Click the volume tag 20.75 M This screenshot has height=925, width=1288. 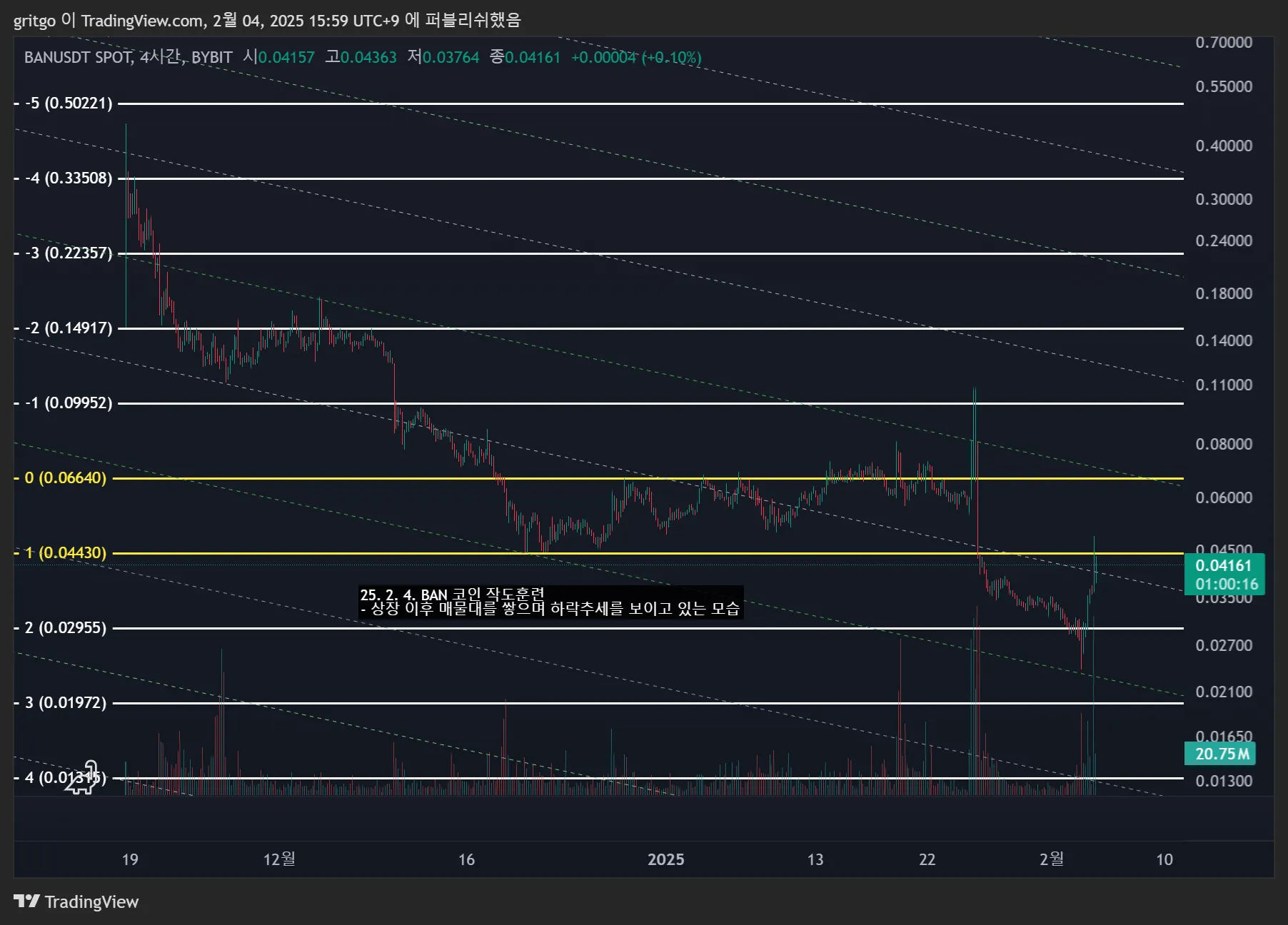pyautogui.click(x=1219, y=754)
